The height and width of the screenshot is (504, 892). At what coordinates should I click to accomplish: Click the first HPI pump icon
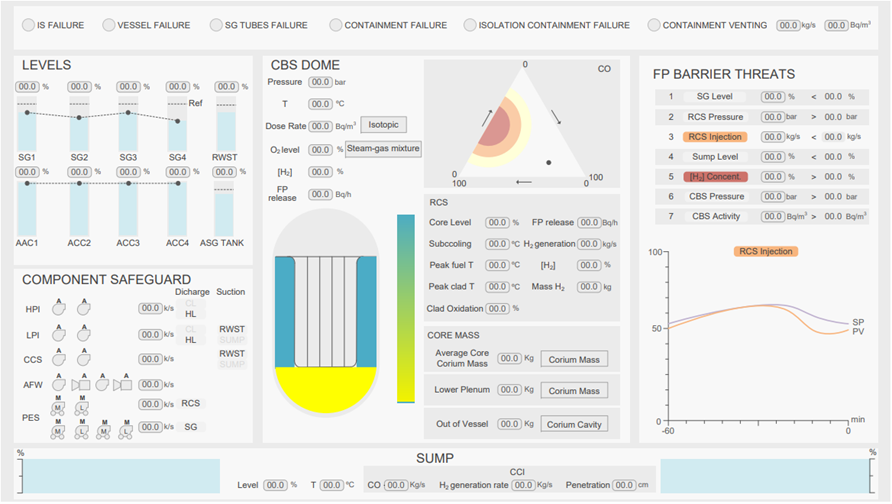[x=60, y=310]
